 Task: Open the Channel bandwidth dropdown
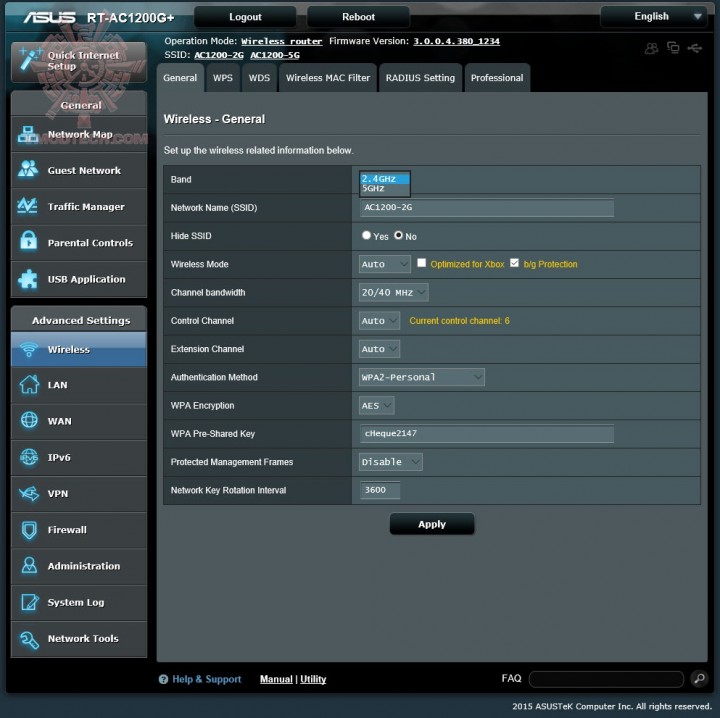click(x=394, y=292)
